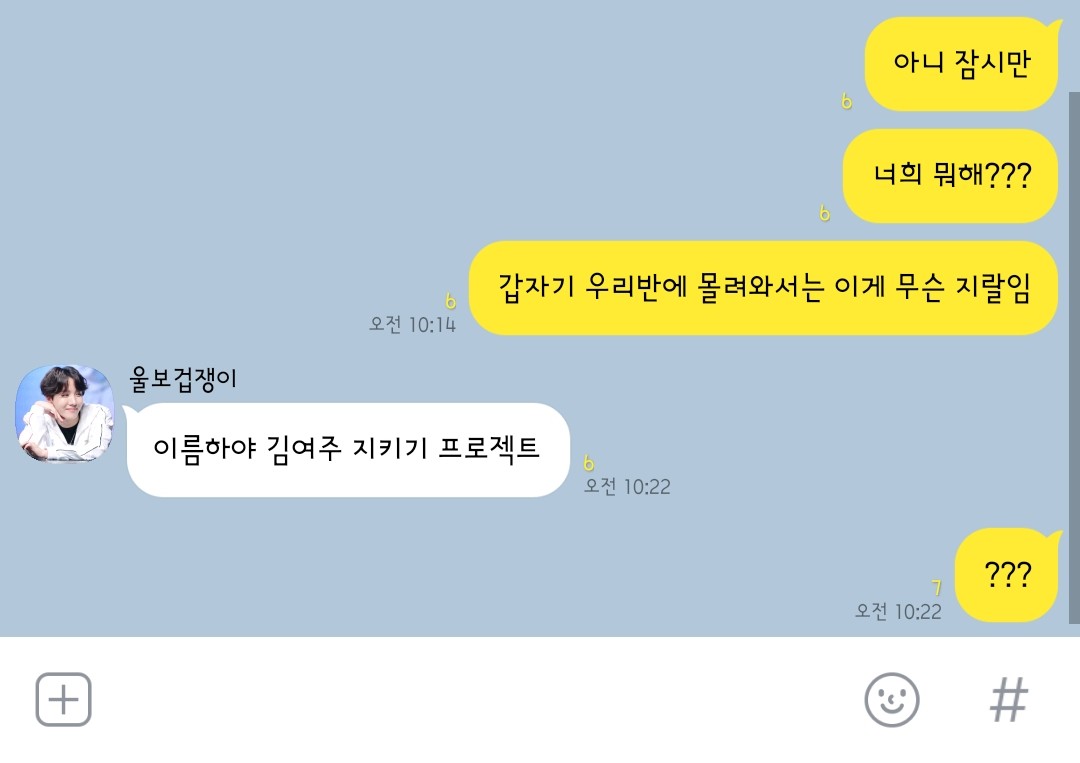Open the emoticon picker smiley icon
Screen dimensions: 1080x763
(892, 700)
